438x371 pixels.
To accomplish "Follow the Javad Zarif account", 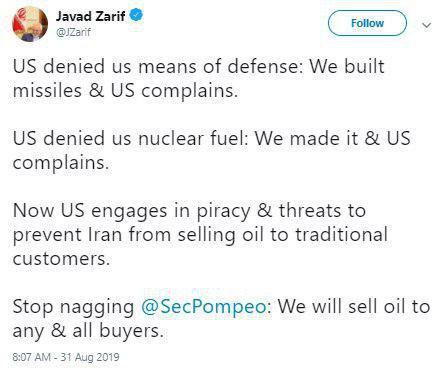I will pyautogui.click(x=367, y=23).
